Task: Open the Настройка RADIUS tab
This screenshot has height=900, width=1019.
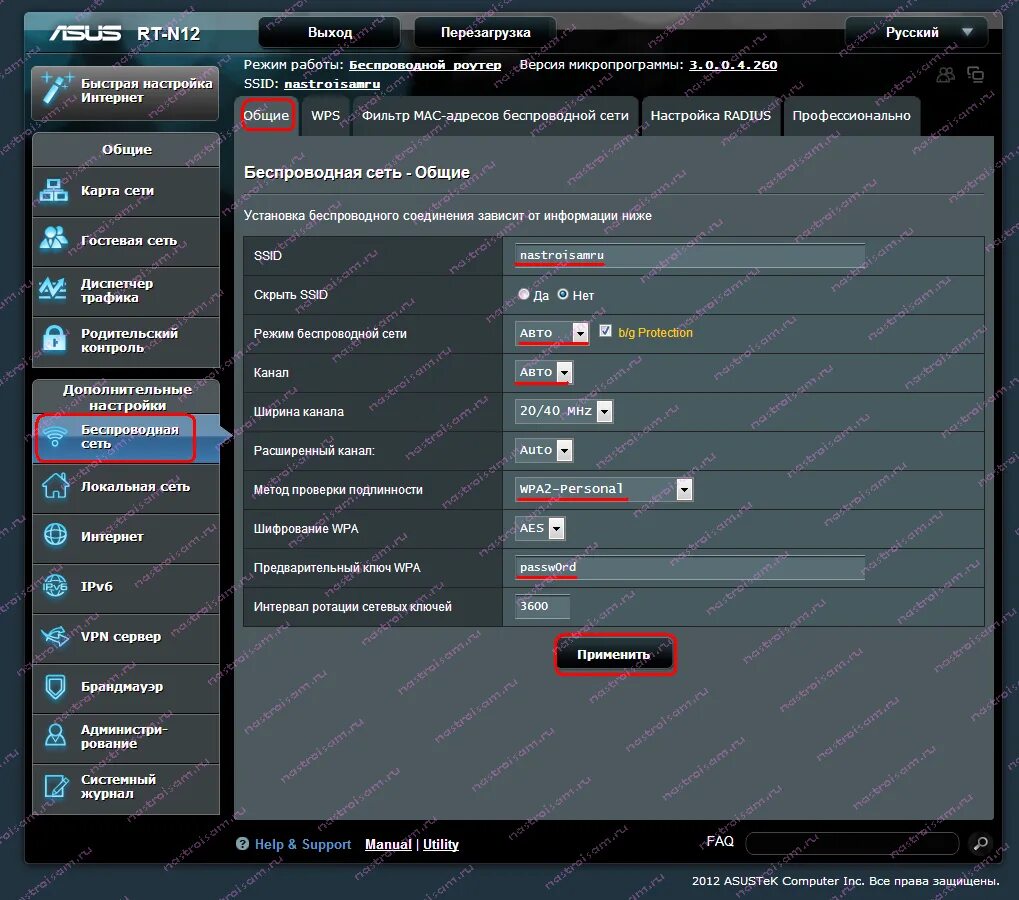Action: [711, 116]
